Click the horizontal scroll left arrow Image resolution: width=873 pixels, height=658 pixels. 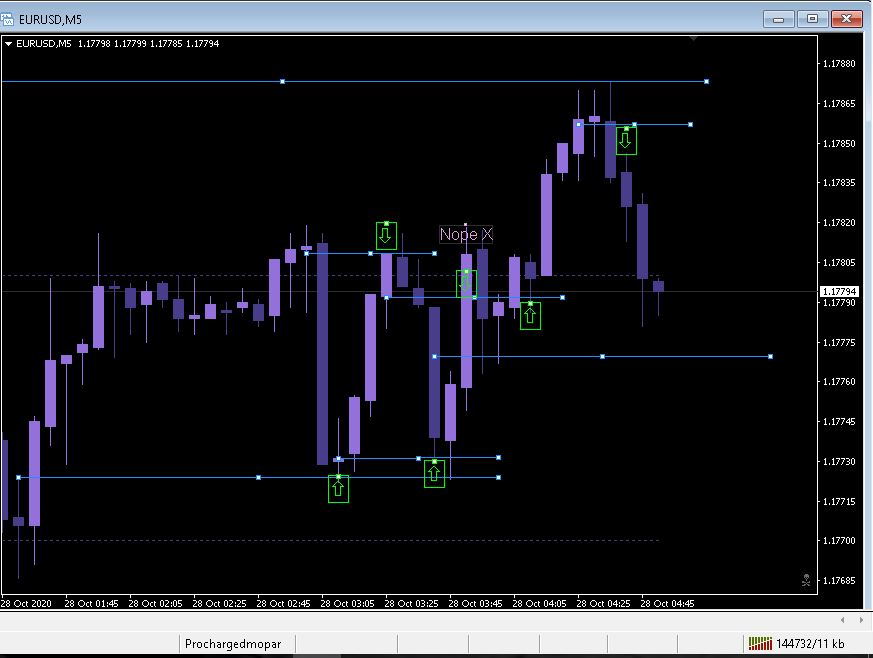[842, 620]
